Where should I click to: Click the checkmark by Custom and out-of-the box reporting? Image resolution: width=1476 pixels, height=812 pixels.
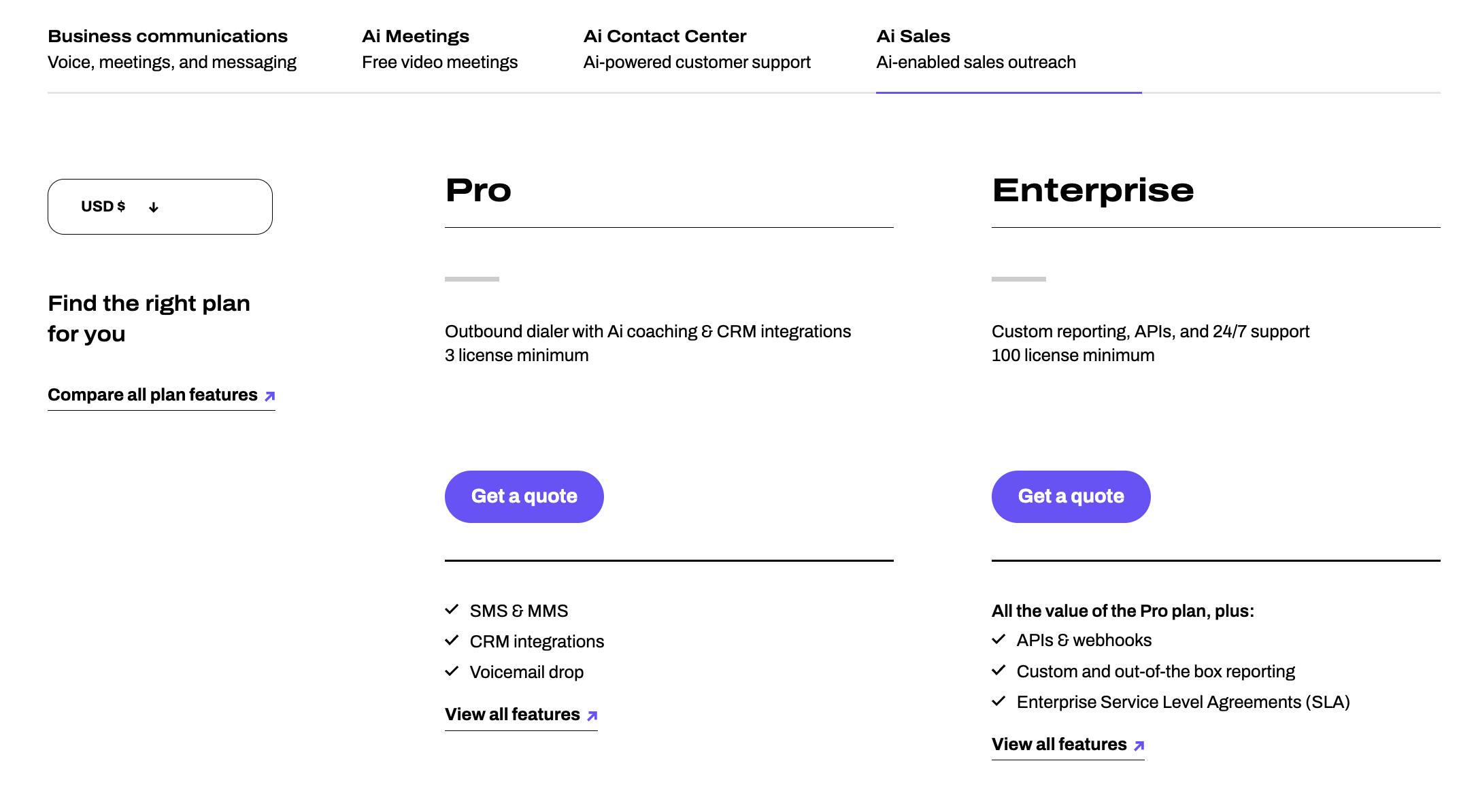tap(999, 671)
